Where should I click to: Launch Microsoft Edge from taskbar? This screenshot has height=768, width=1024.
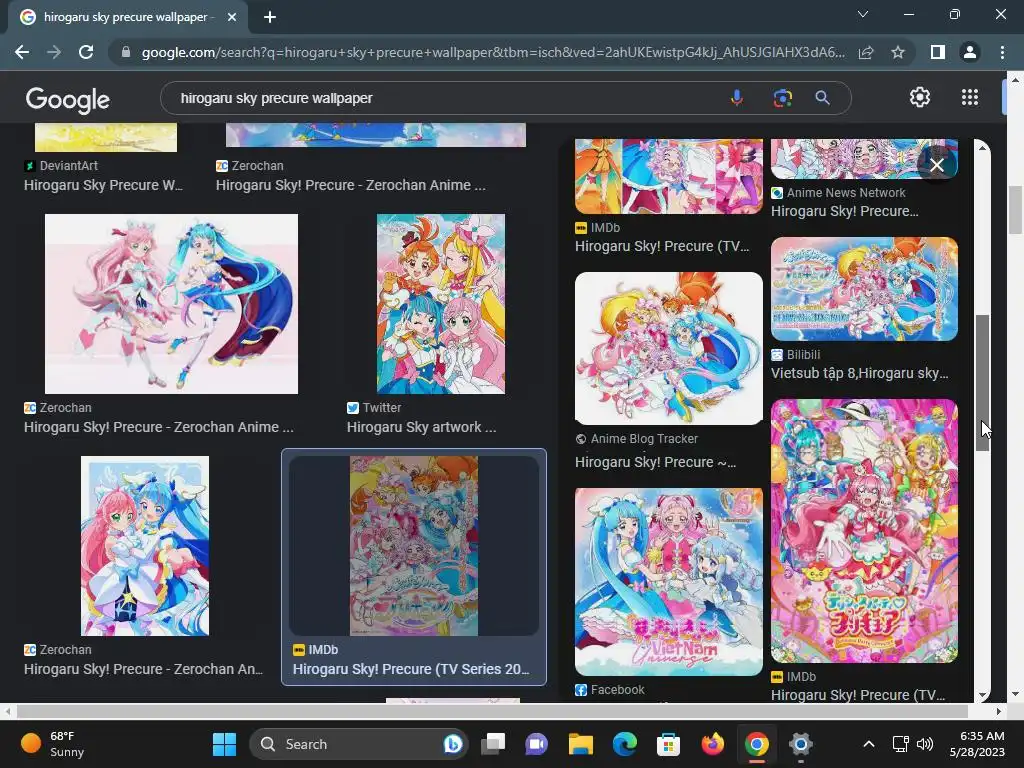(x=625, y=744)
